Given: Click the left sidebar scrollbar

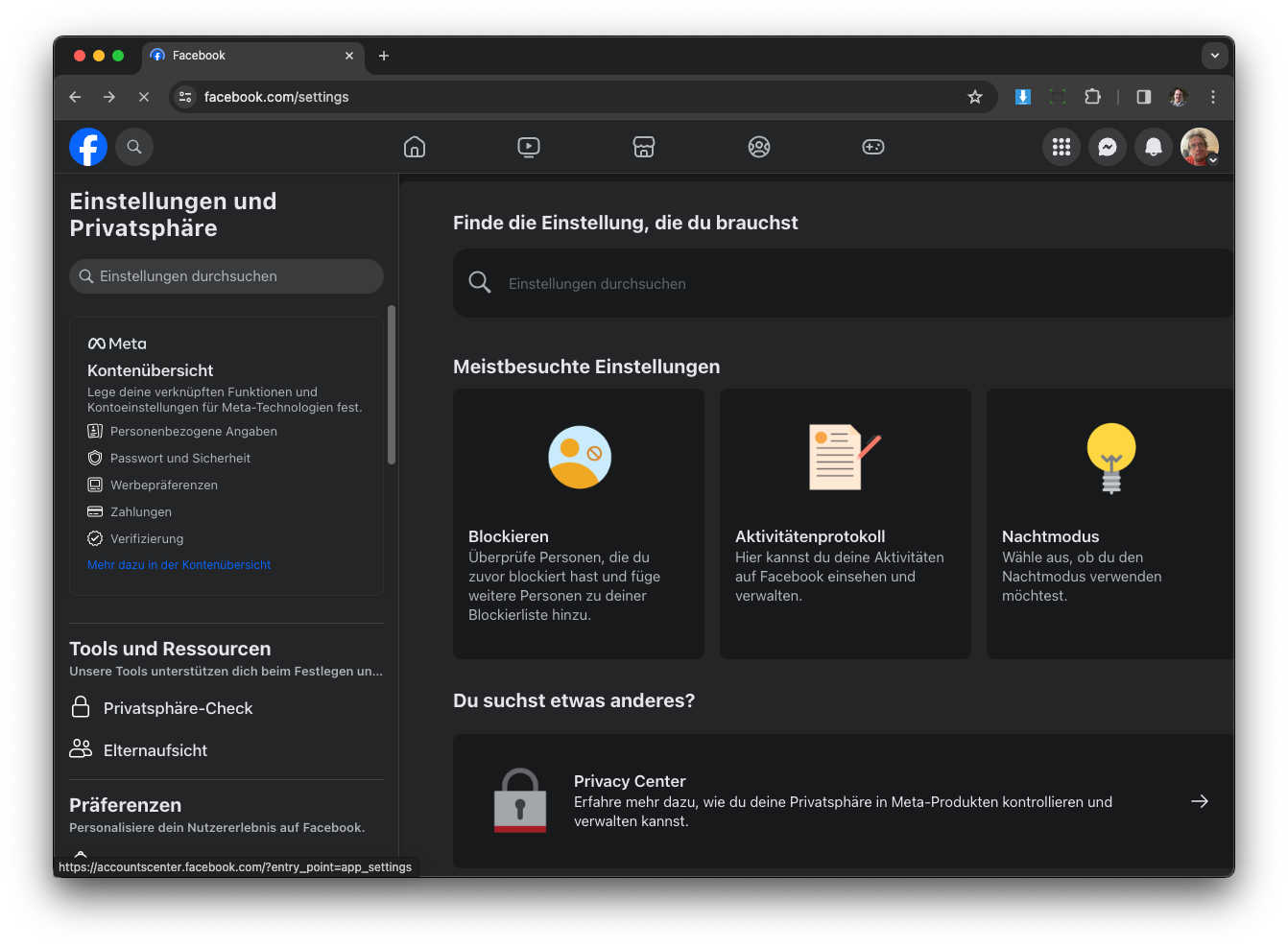Looking at the screenshot, I should (392, 384).
